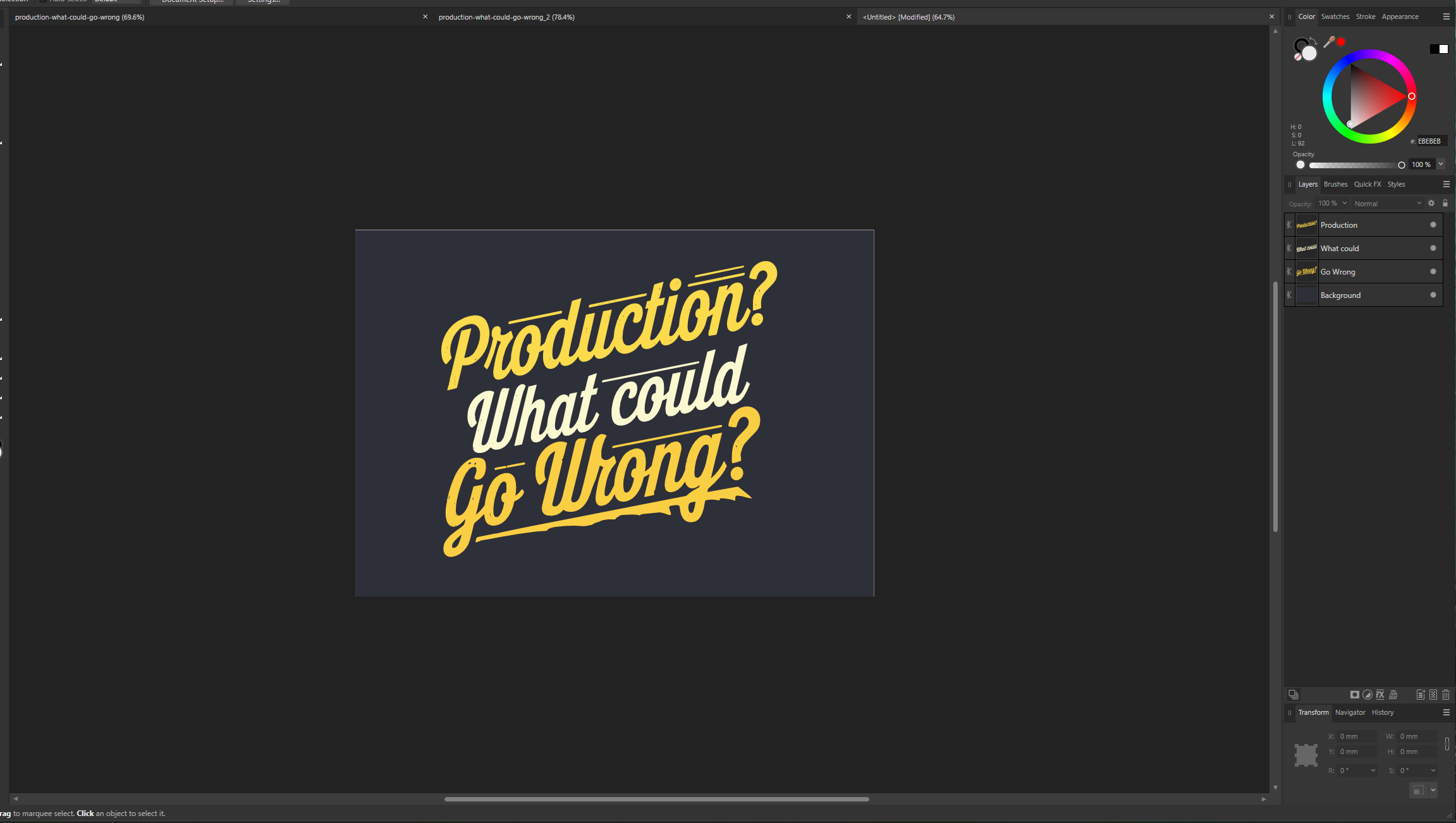Switch to the Quick FX tab

[1367, 184]
